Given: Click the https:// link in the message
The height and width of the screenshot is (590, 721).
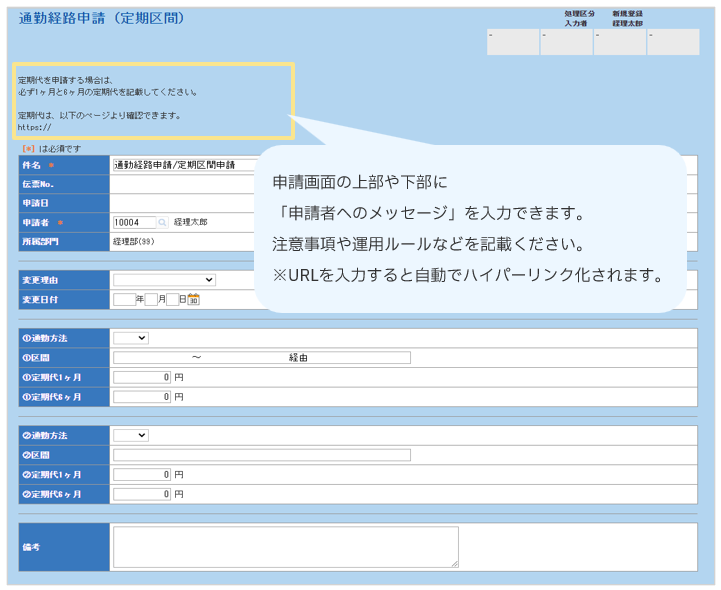Looking at the screenshot, I should tap(34, 128).
